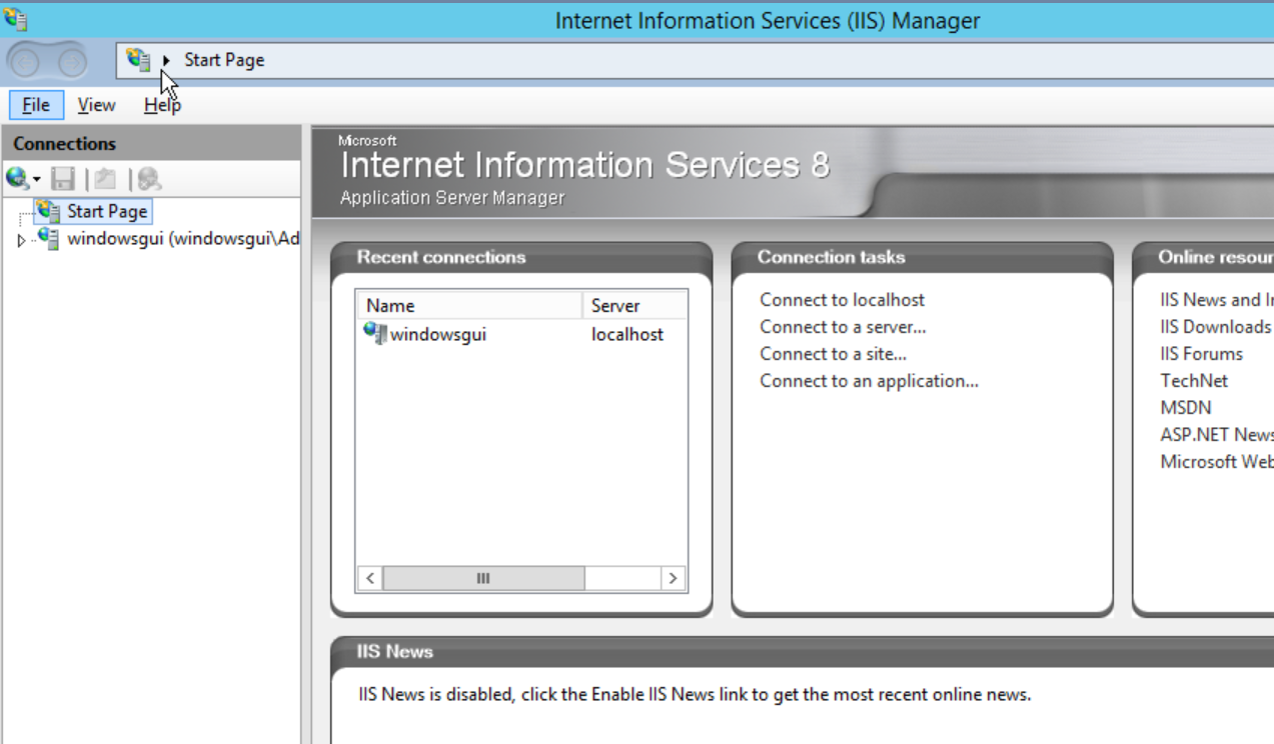Select Start Page in the Connections tree

(x=107, y=211)
